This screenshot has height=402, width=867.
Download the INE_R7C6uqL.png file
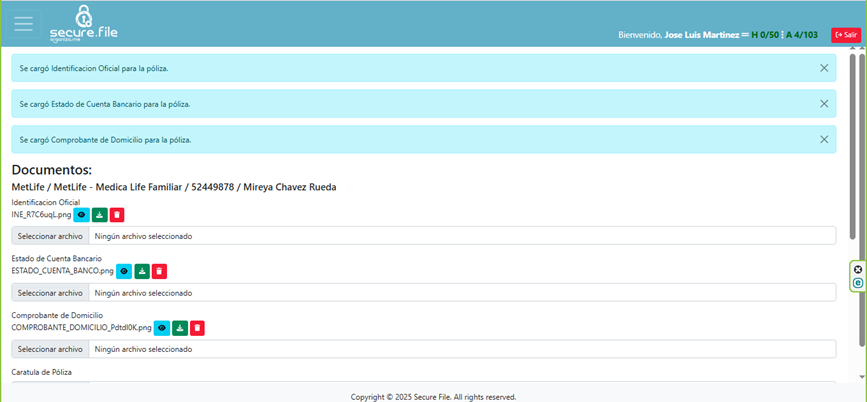pyautogui.click(x=100, y=214)
